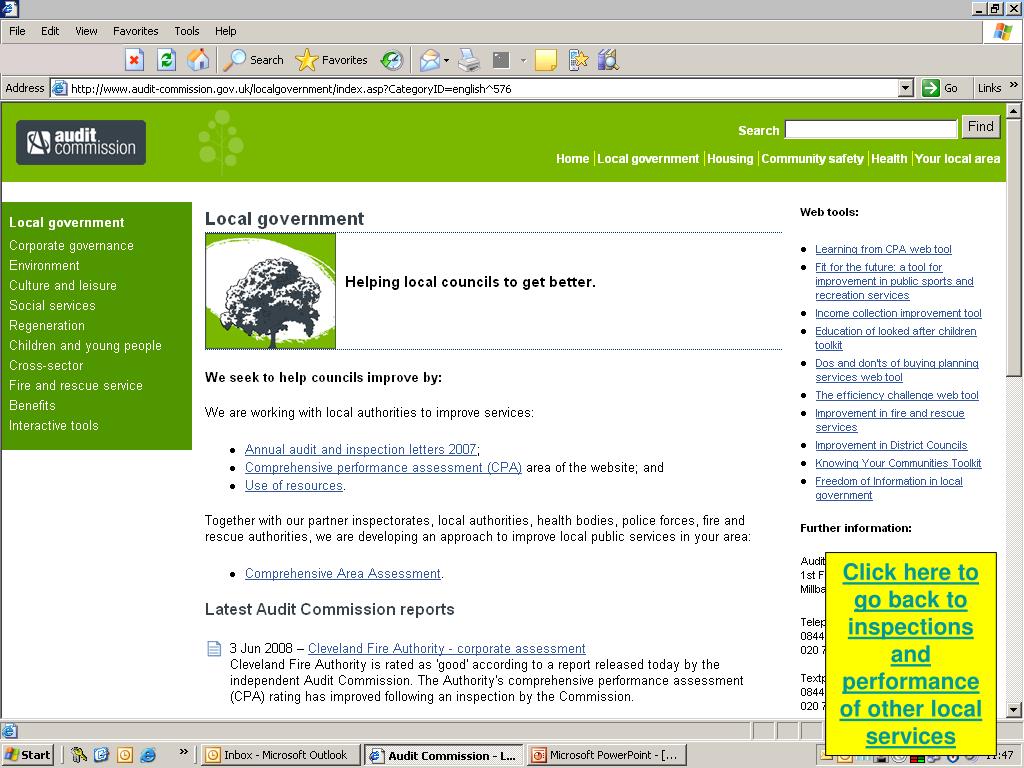The image size is (1024, 768).
Task: Select Interactive tools in the sidebar
Action: [x=54, y=425]
